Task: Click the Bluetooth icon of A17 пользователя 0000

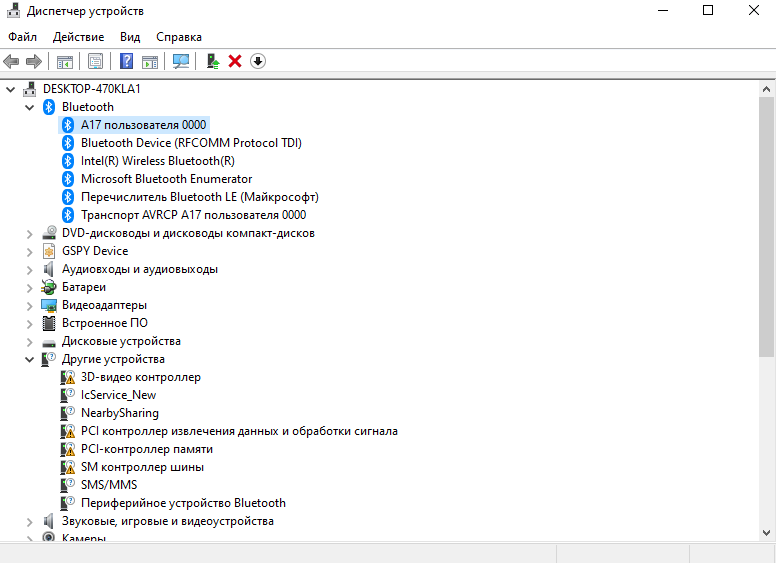Action: coord(68,125)
